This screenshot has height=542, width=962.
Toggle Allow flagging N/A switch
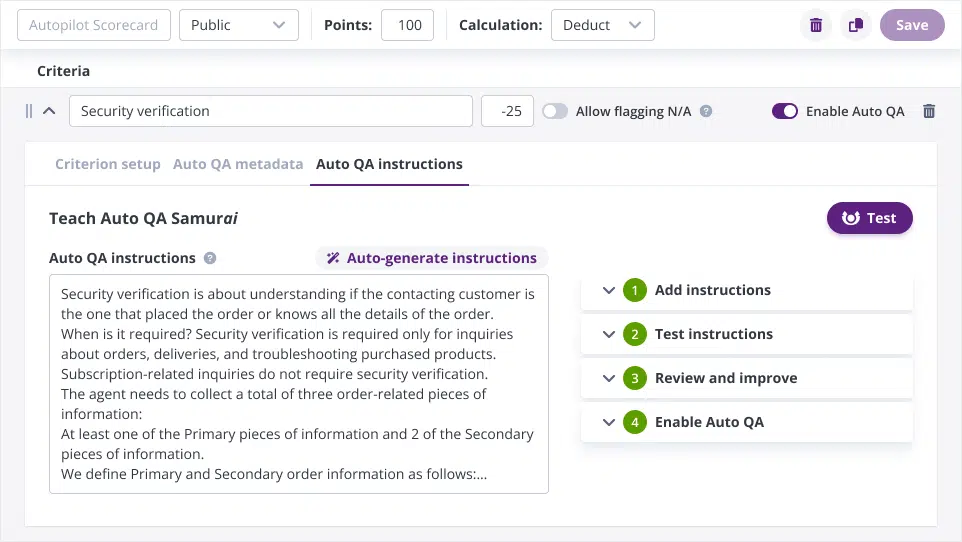pyautogui.click(x=555, y=112)
